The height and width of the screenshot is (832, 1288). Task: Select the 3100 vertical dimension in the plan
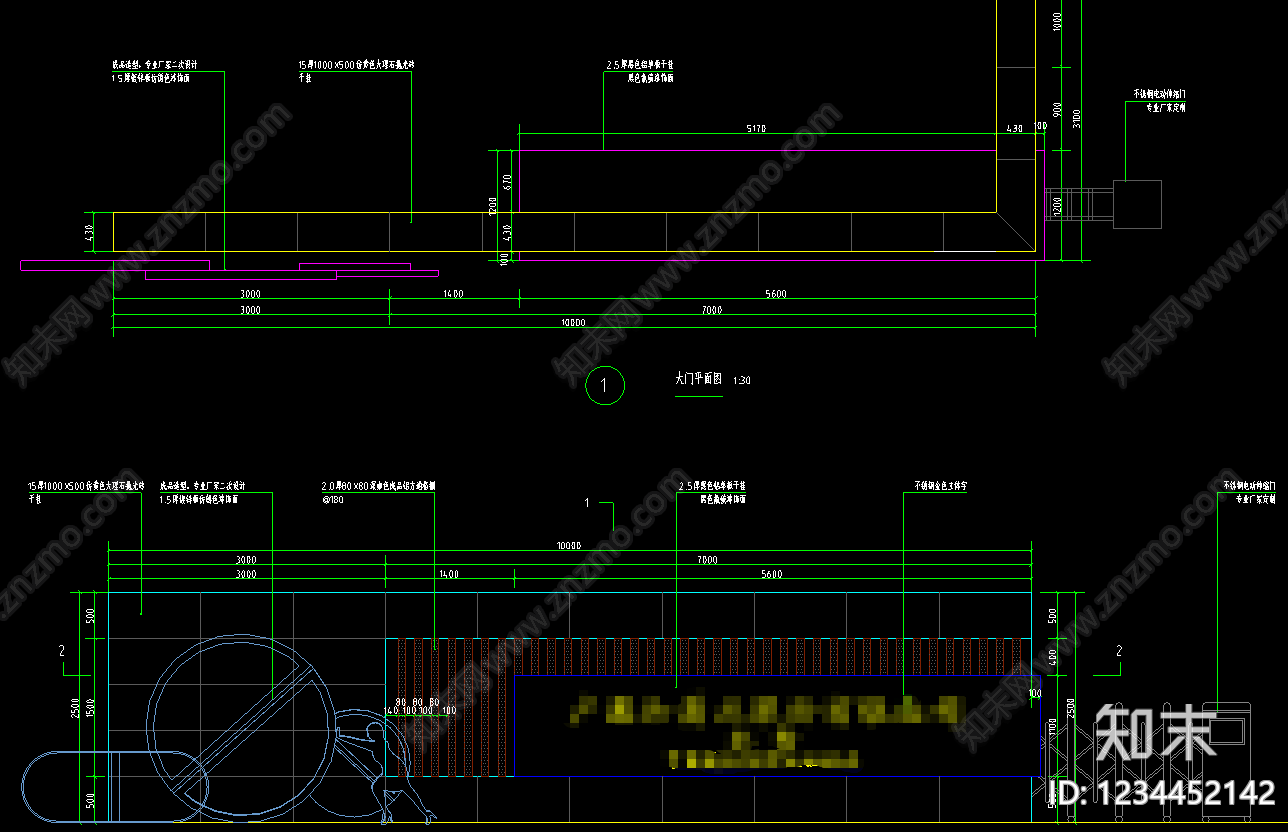point(1075,118)
